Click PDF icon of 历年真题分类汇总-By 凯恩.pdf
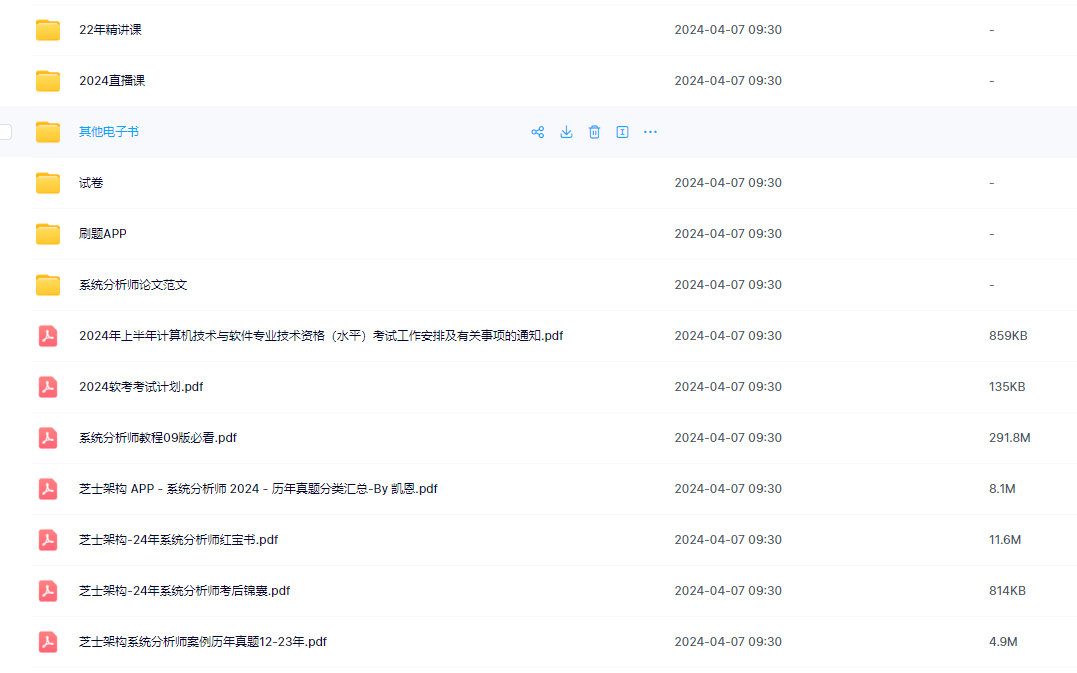 tap(48, 489)
